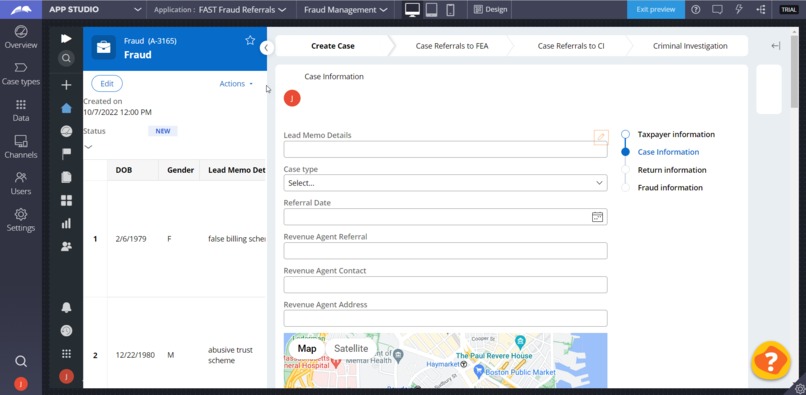Viewport: 806px width, 395px height.
Task: Click the Revenue Agent Referral field
Action: (x=445, y=251)
